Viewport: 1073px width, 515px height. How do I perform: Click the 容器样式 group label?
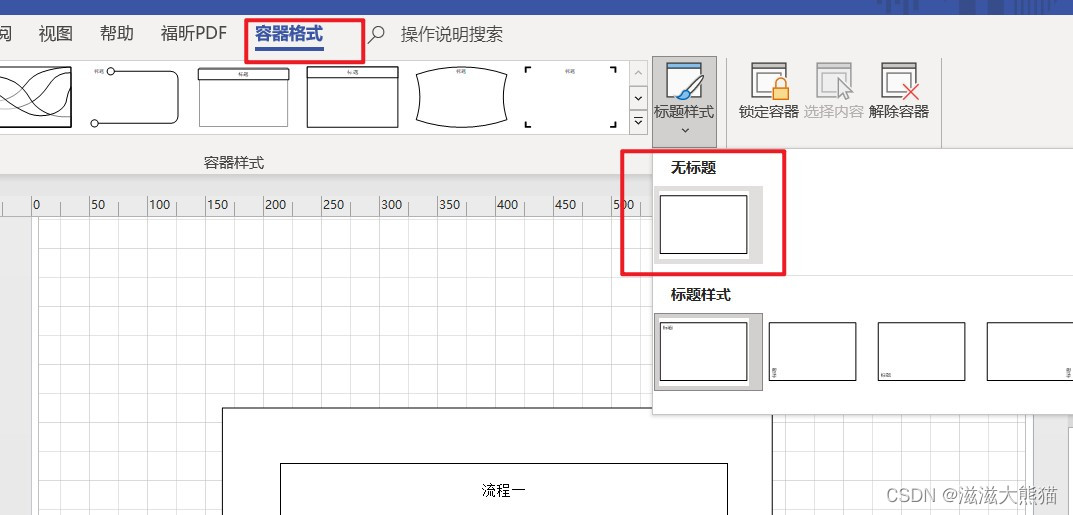coord(234,163)
